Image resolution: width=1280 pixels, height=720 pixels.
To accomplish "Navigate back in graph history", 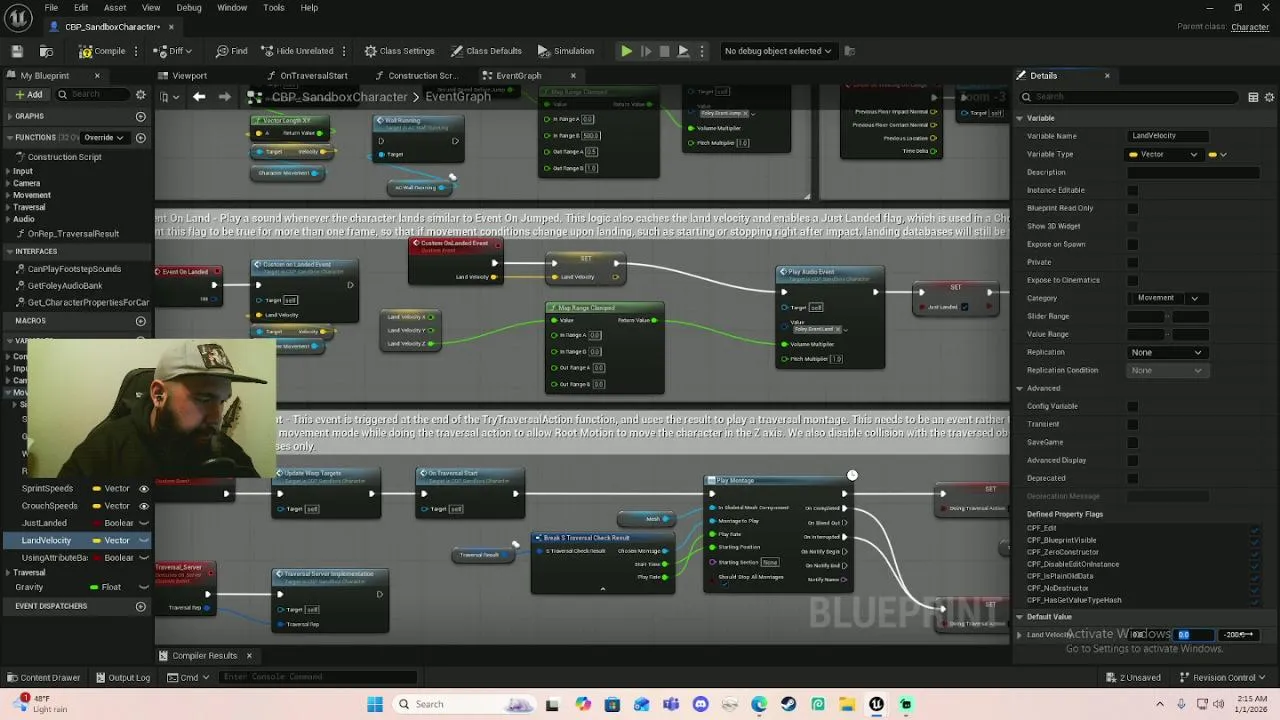I will pos(199,97).
